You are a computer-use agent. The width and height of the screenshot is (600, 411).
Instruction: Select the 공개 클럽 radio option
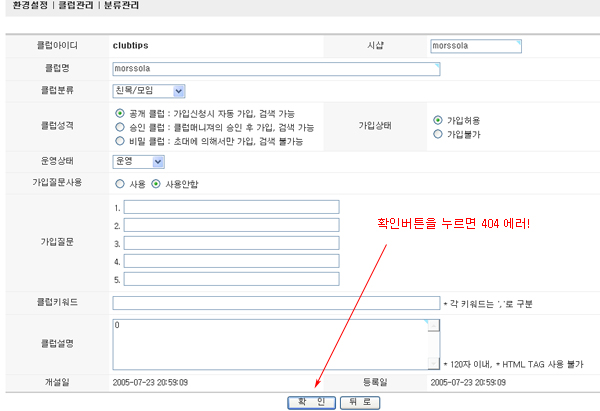(121, 114)
